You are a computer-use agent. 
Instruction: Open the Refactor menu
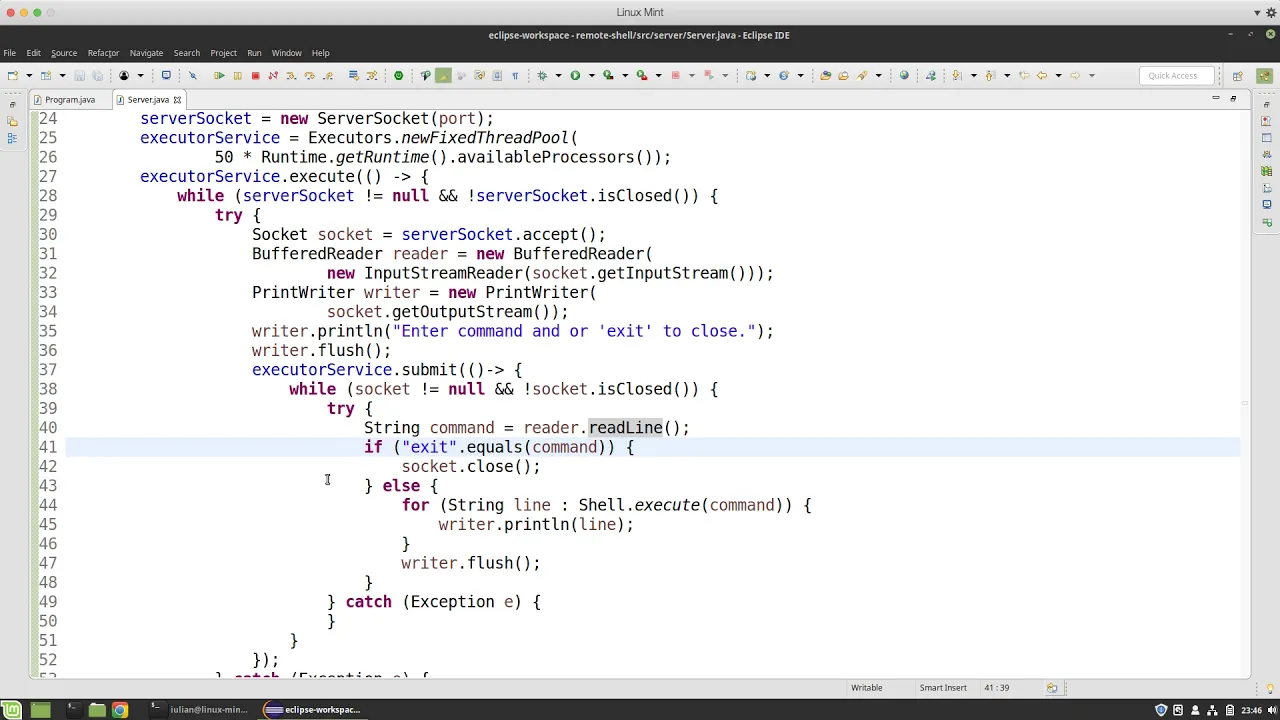click(x=103, y=53)
